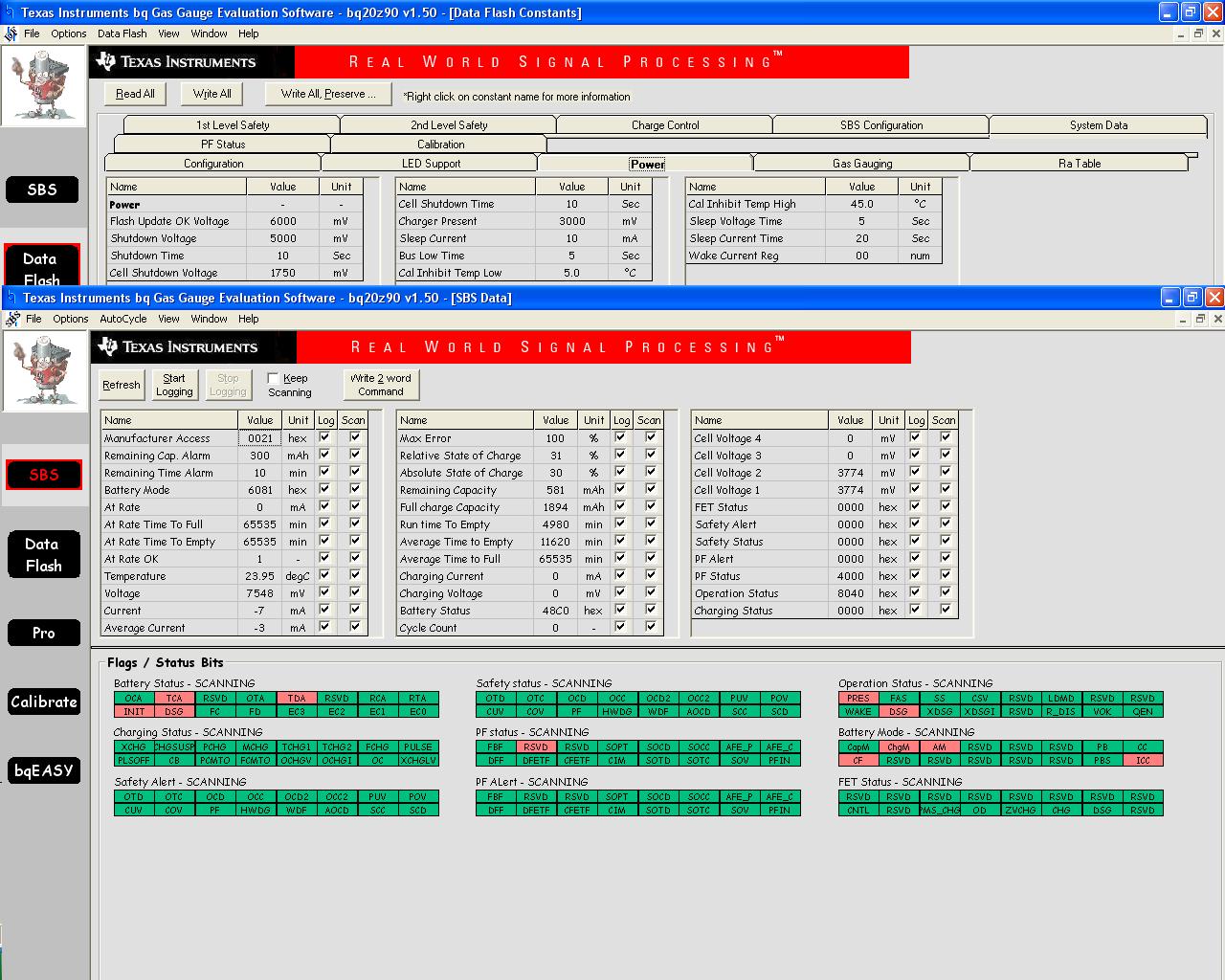This screenshot has width=1225, height=980.
Task: Click the TCA flag in Battery Status
Action: point(174,699)
